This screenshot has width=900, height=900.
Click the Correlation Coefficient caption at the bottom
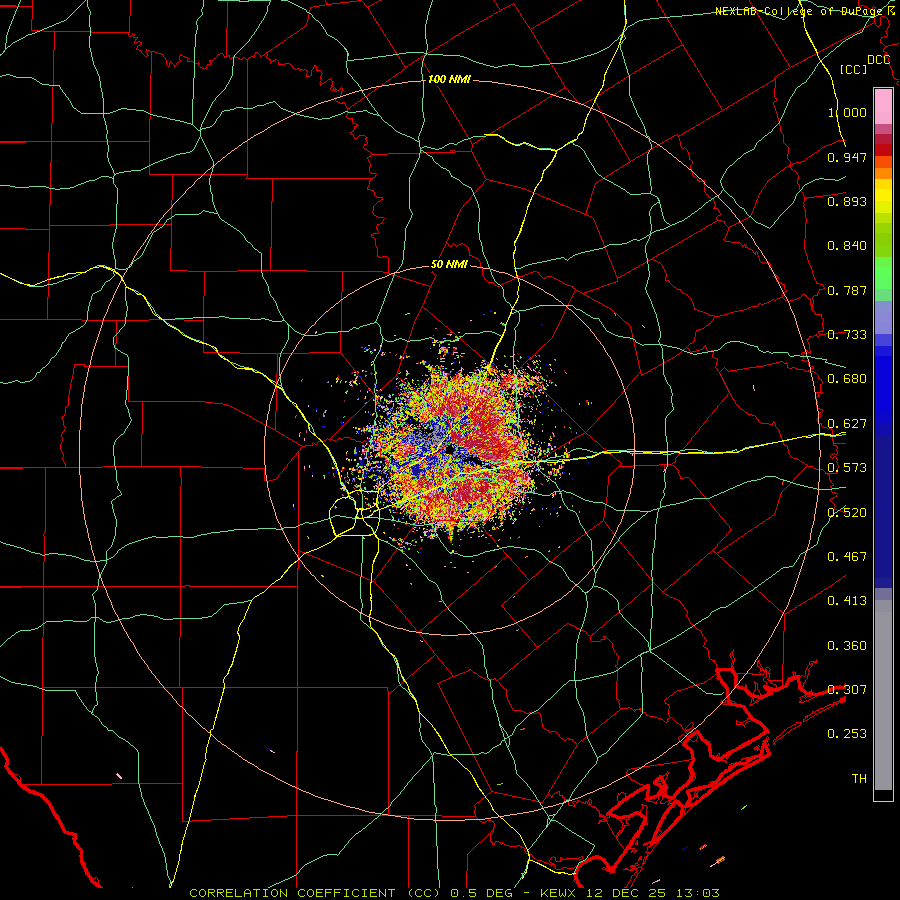454,893
